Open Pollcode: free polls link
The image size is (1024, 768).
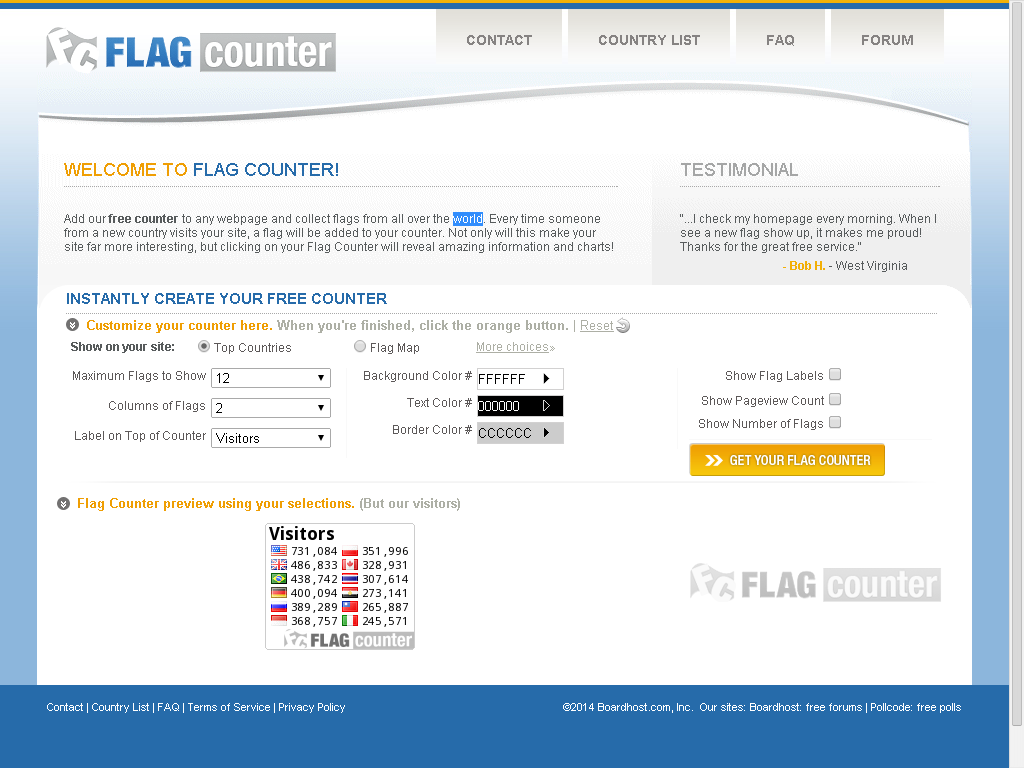tap(916, 707)
